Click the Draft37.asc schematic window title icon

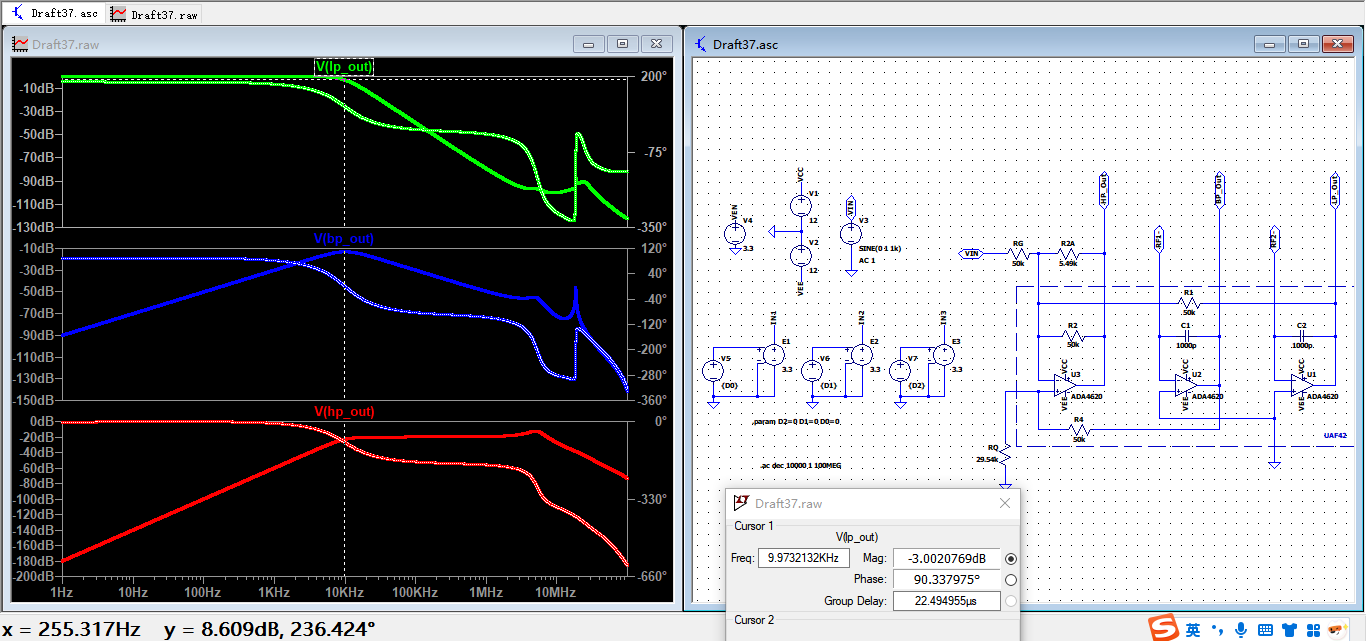700,44
